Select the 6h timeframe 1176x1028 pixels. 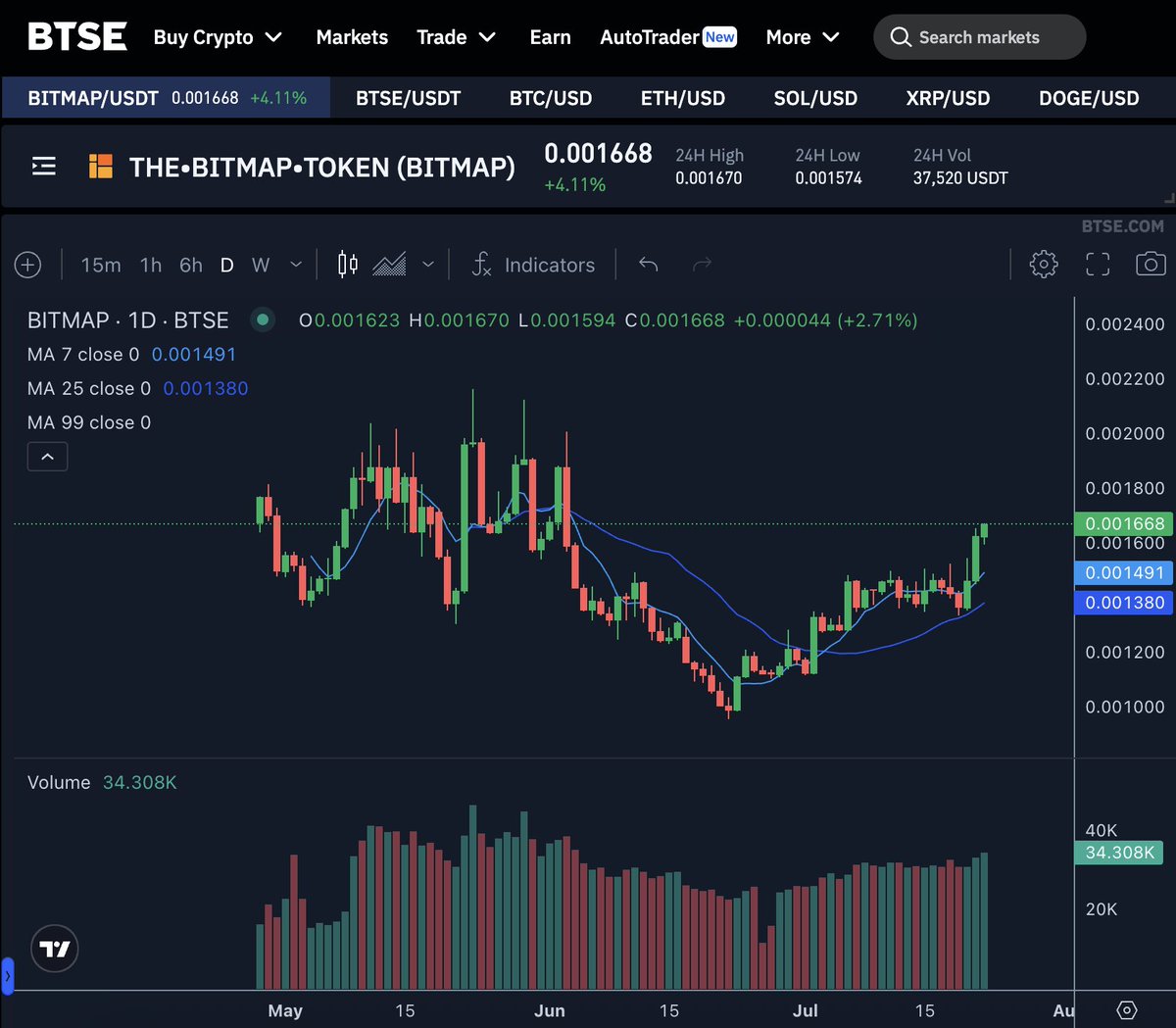click(x=191, y=265)
